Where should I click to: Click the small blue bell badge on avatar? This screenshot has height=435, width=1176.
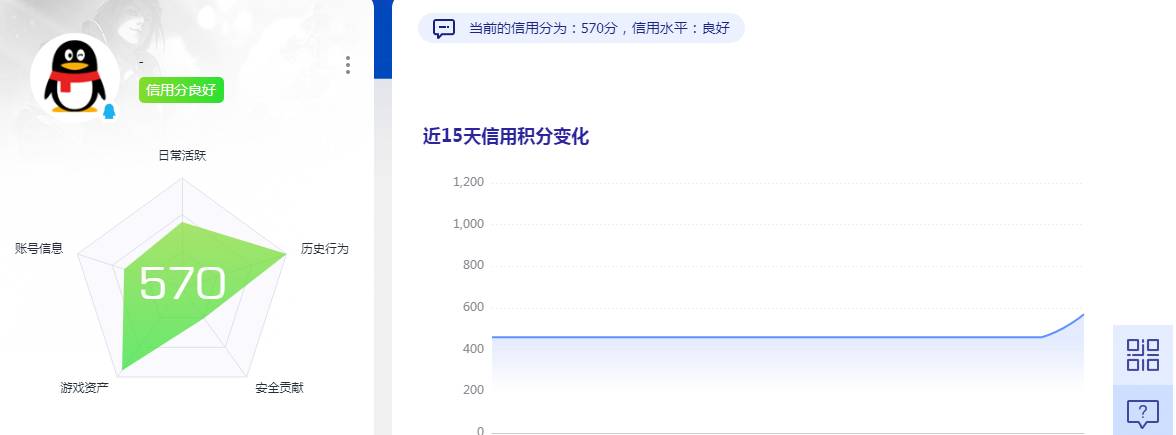[109, 112]
